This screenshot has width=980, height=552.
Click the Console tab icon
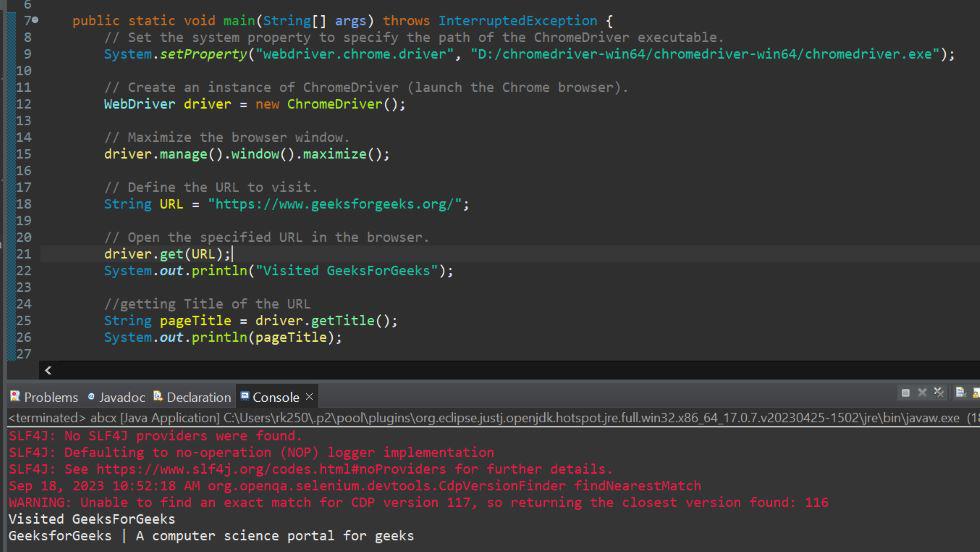click(245, 396)
